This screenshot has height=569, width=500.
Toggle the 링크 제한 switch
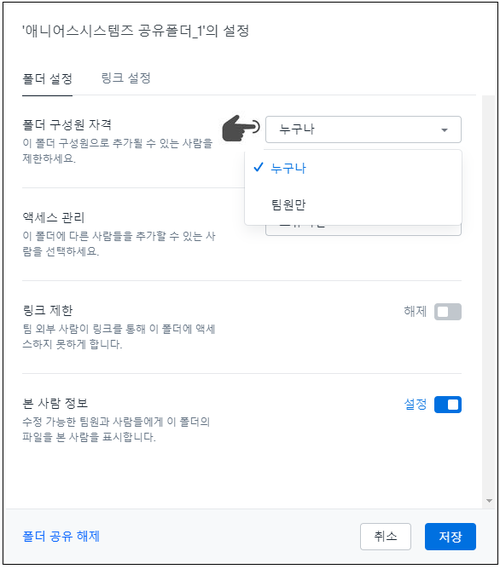[448, 312]
